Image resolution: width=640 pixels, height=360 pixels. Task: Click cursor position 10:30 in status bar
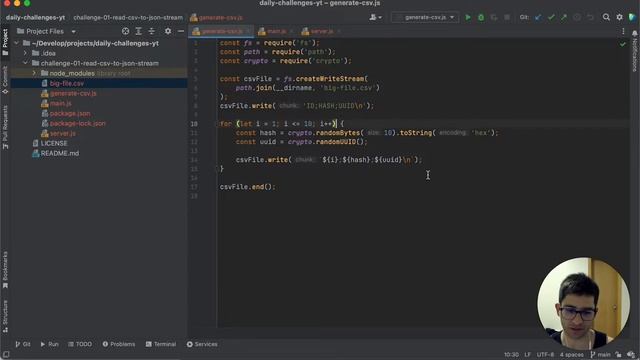coord(511,354)
